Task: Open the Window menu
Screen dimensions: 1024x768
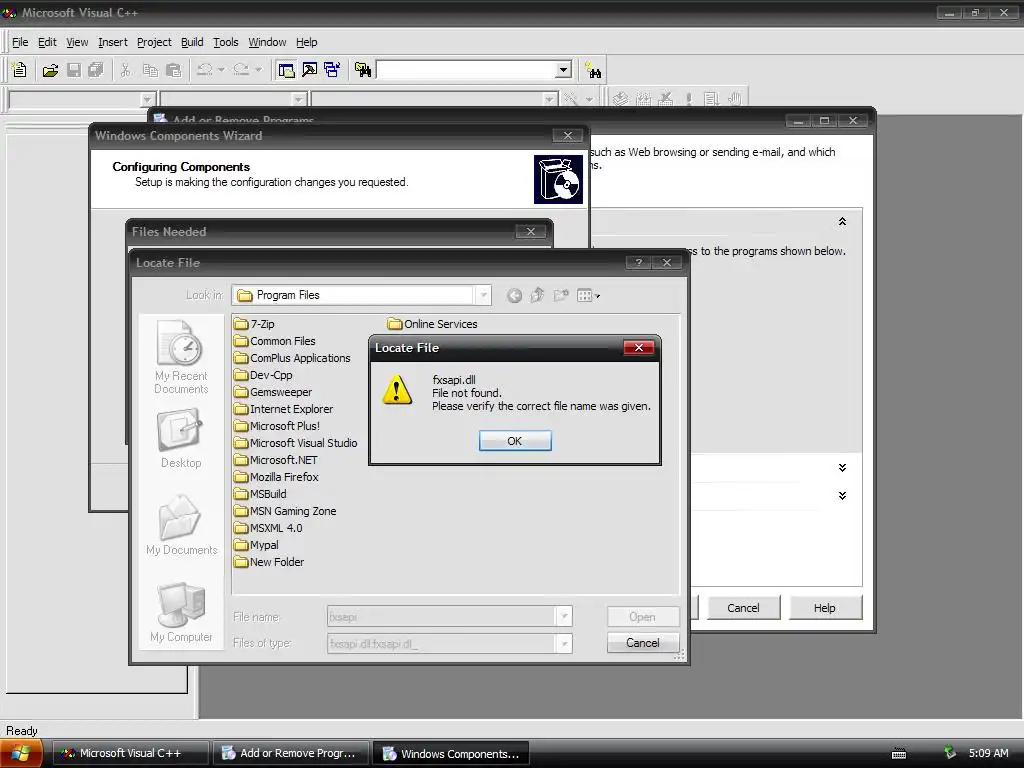Action: (x=267, y=42)
